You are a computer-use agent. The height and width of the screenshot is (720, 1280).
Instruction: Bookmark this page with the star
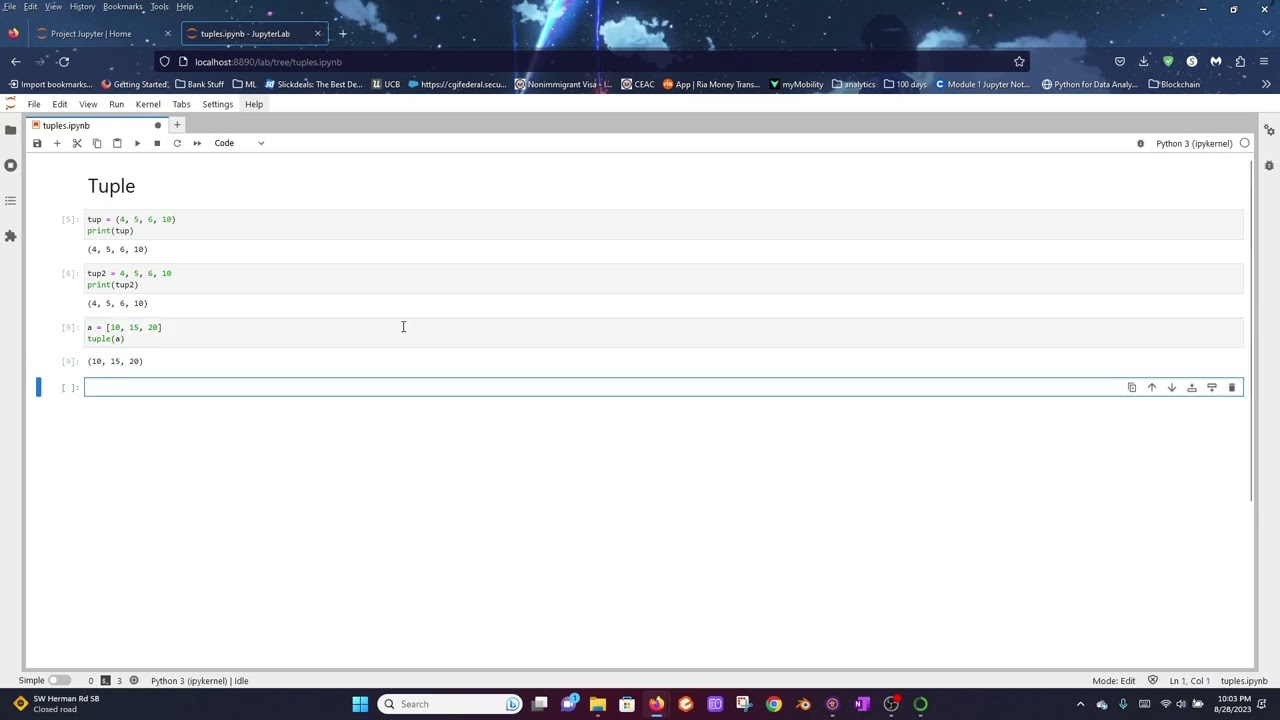point(1019,62)
